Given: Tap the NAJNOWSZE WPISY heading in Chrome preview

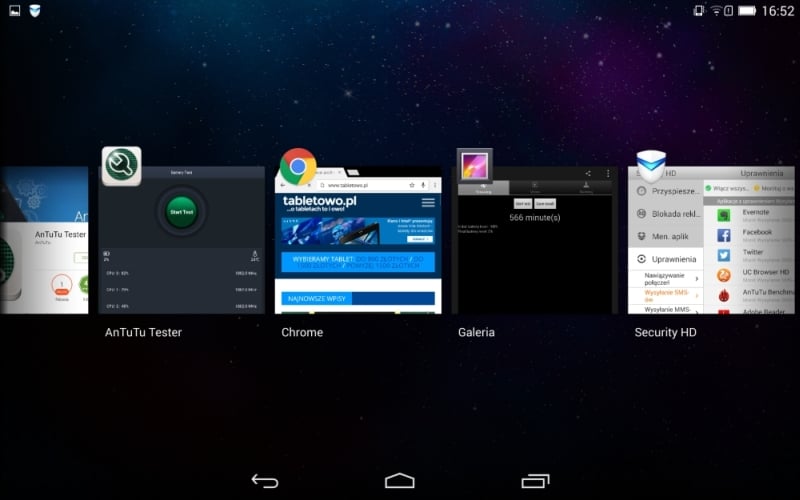Looking at the screenshot, I should click(316, 298).
